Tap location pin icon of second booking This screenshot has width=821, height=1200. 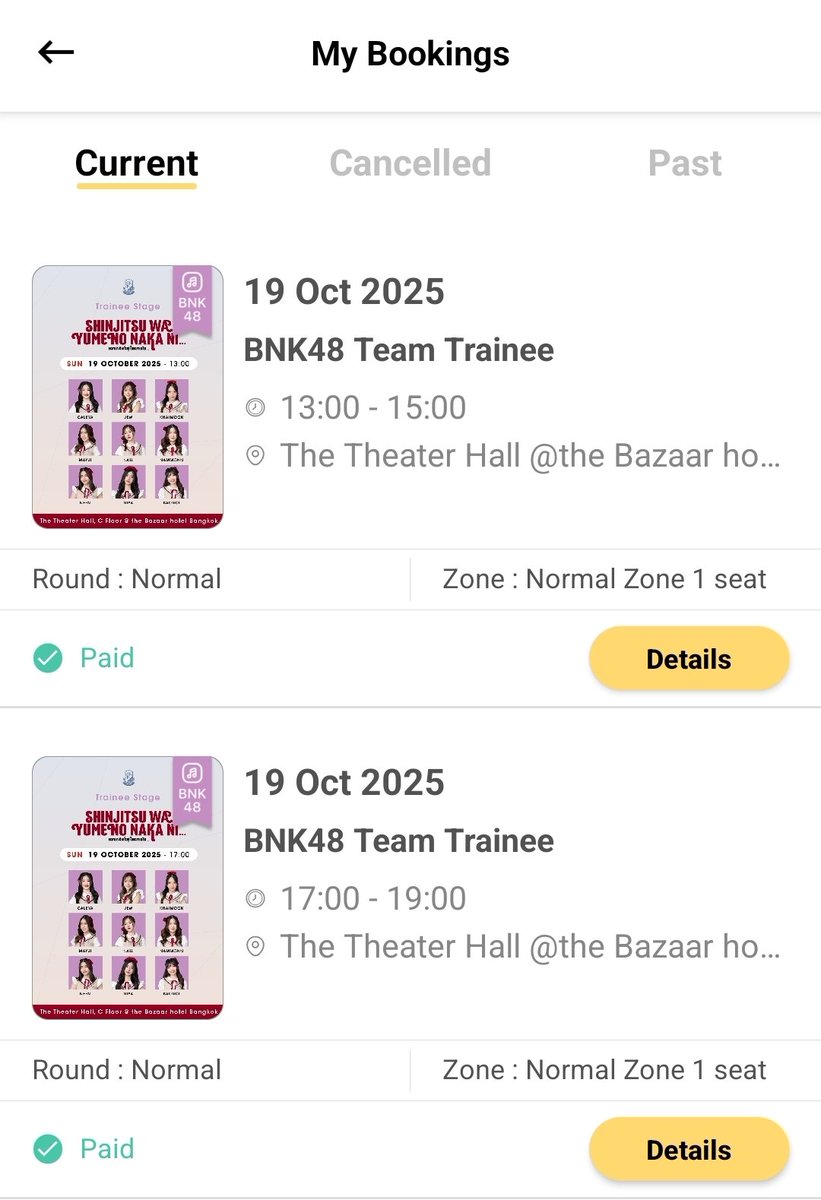point(256,946)
